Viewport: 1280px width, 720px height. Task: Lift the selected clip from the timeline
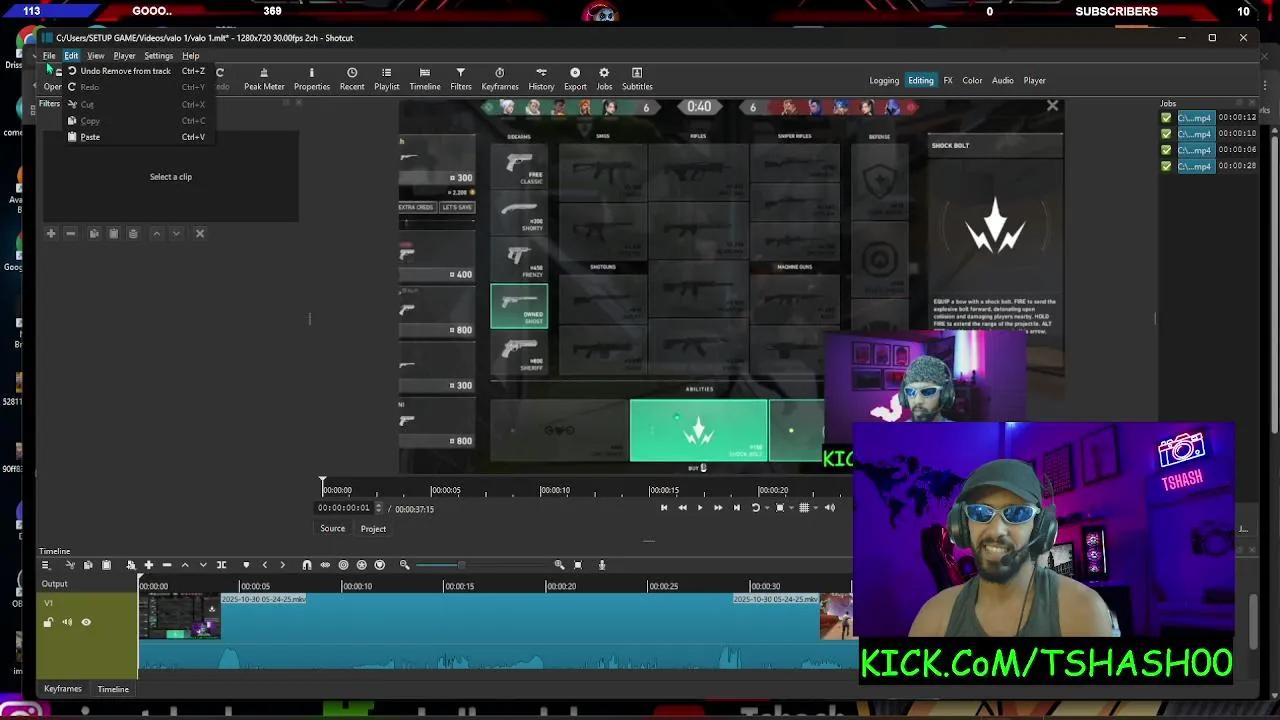pos(185,565)
